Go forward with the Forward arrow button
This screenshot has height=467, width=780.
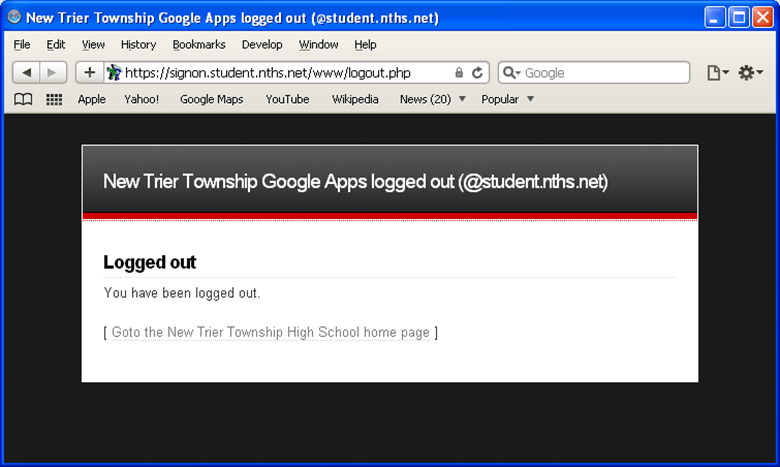(53, 73)
